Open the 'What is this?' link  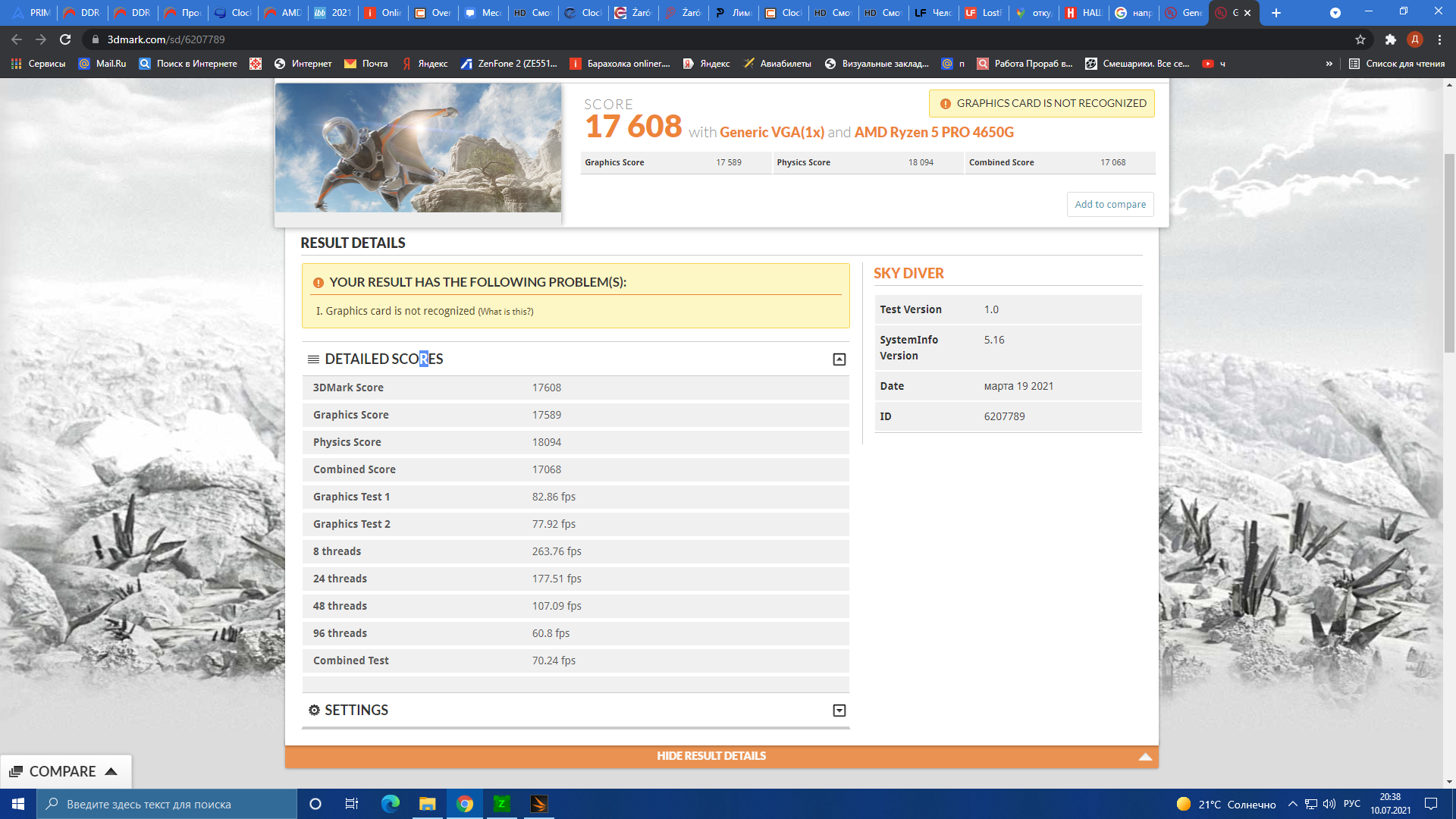(506, 312)
